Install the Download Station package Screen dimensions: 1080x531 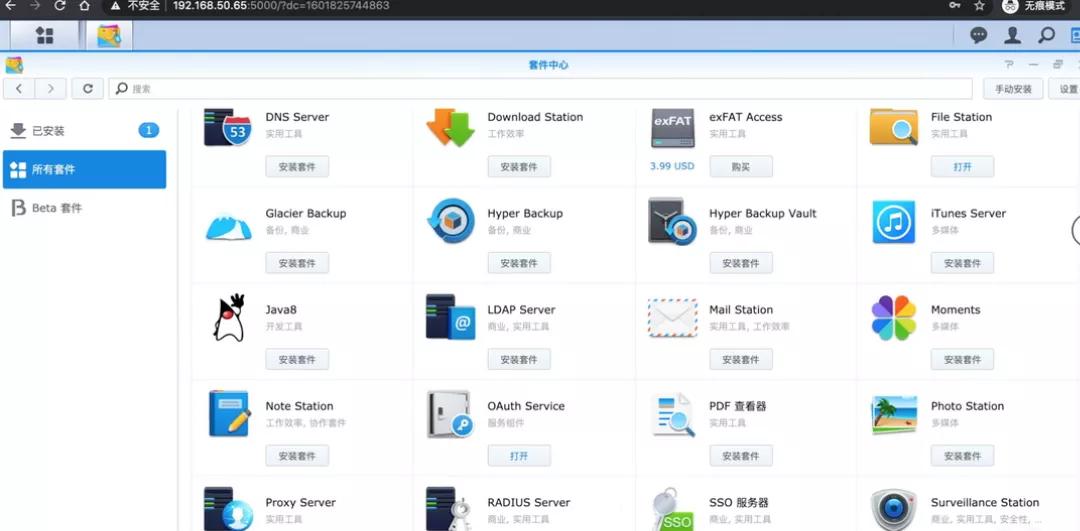(519, 167)
